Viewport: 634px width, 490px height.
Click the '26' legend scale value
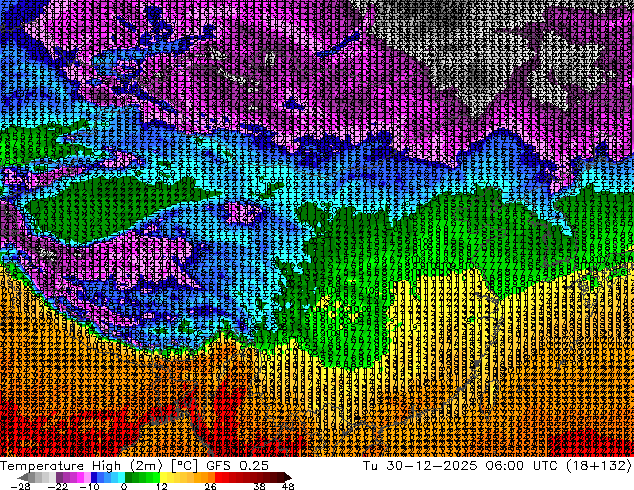coord(210,486)
